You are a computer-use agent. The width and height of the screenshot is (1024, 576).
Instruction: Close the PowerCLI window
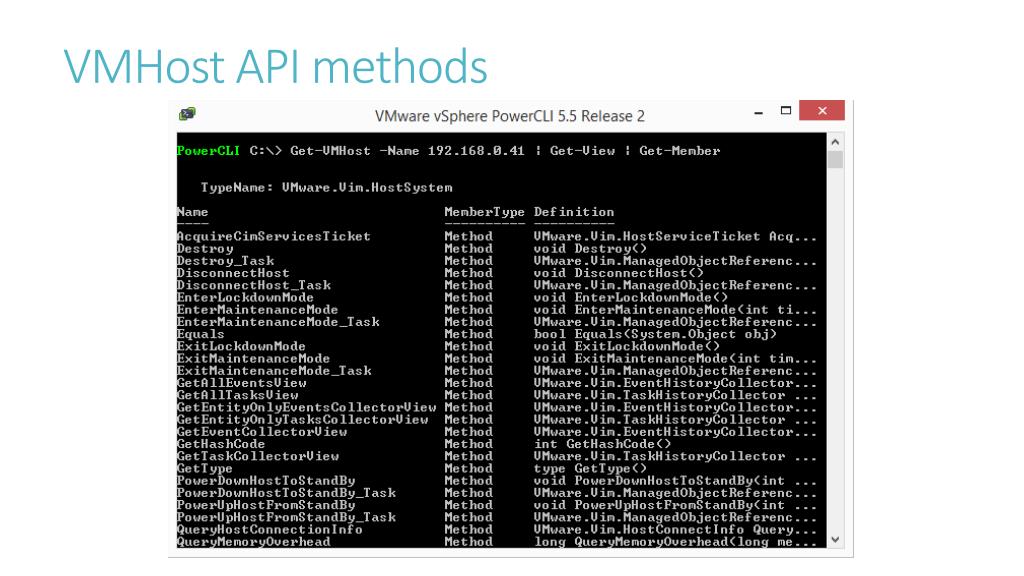pos(822,110)
